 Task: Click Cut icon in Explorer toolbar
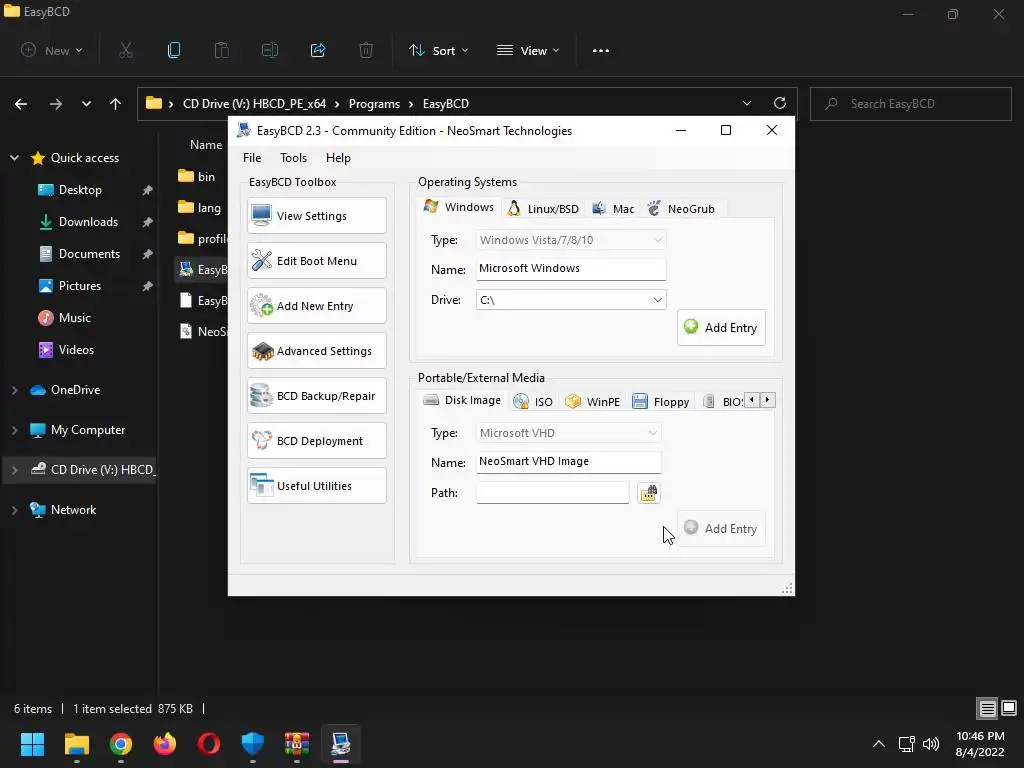[126, 50]
